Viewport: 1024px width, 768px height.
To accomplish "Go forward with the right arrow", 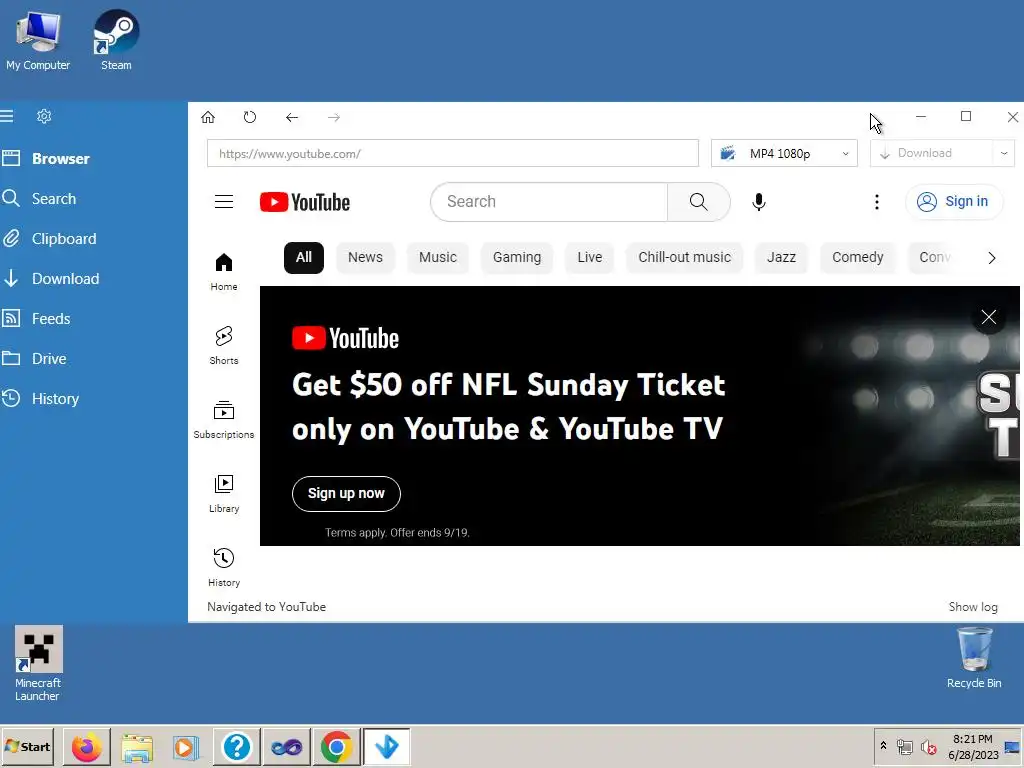I will 334,118.
